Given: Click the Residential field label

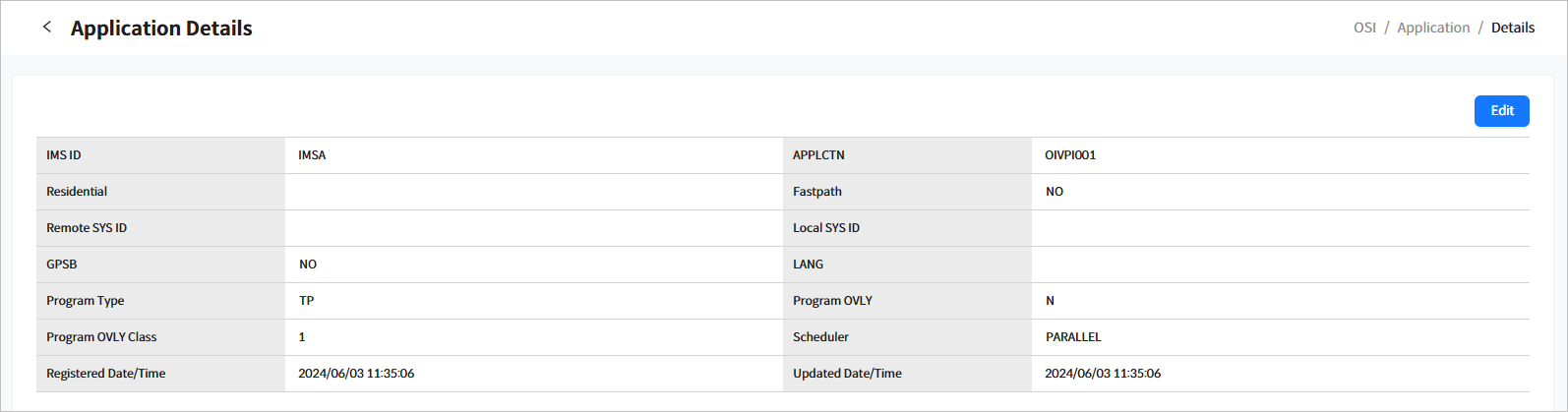Looking at the screenshot, I should 77,192.
